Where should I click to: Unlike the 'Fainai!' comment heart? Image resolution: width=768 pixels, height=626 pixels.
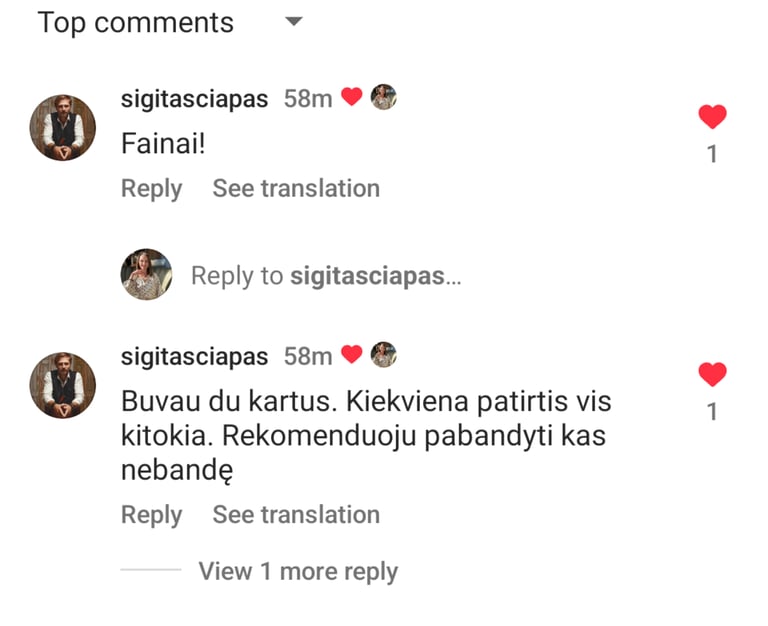[712, 117]
